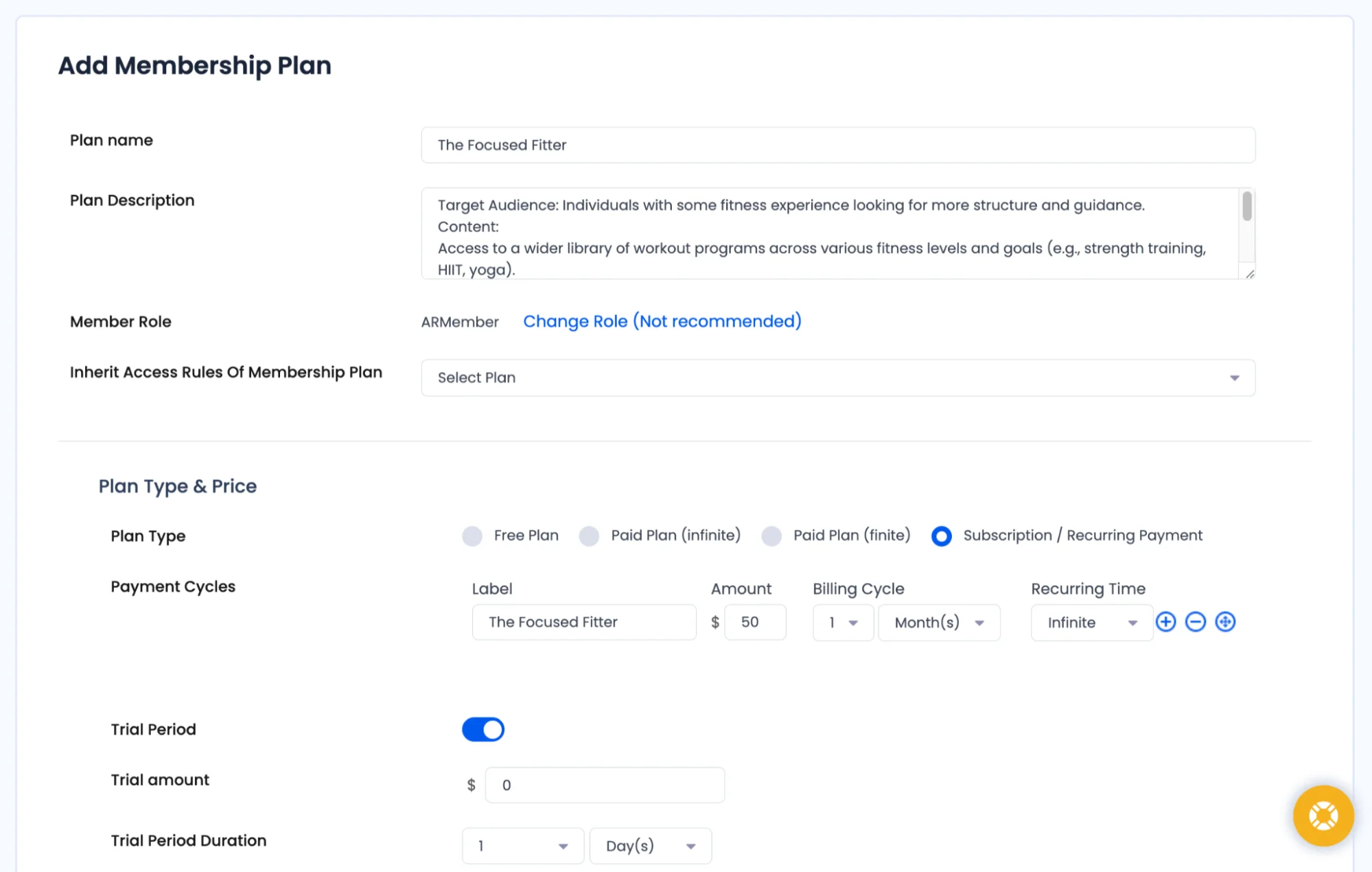Open the Inherit Access Rules Select Plan dropdown
Image resolution: width=1372 pixels, height=872 pixels.
tap(838, 378)
